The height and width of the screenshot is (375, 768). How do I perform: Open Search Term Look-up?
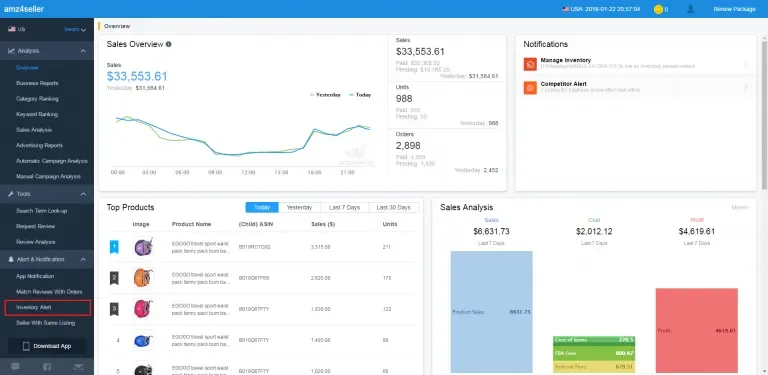click(41, 211)
